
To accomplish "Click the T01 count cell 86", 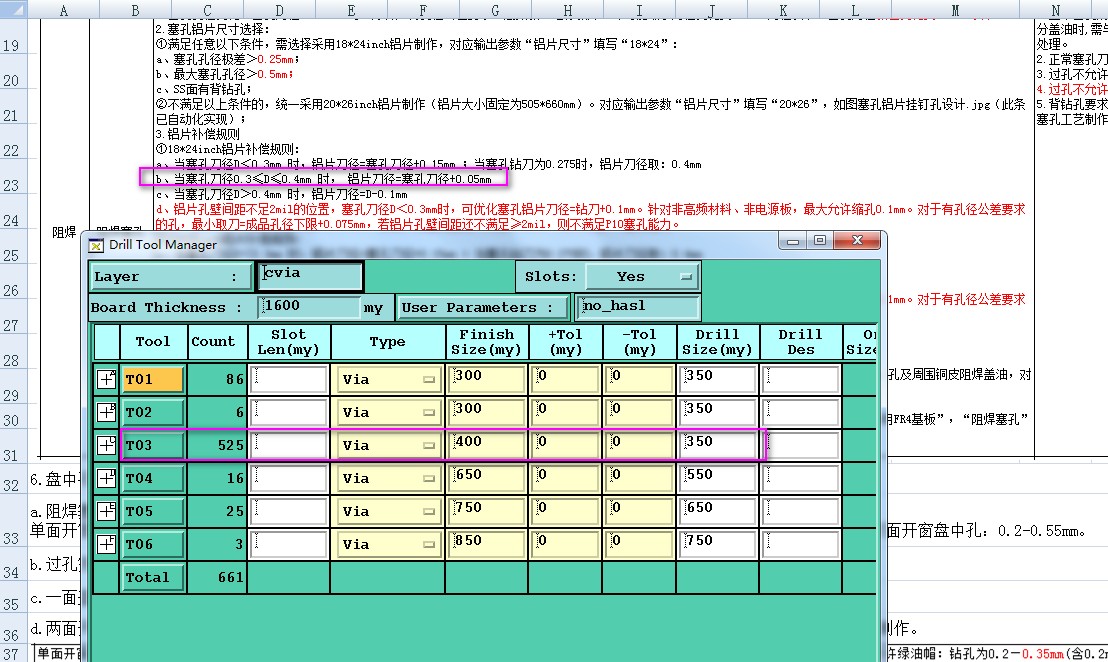I will tap(218, 379).
